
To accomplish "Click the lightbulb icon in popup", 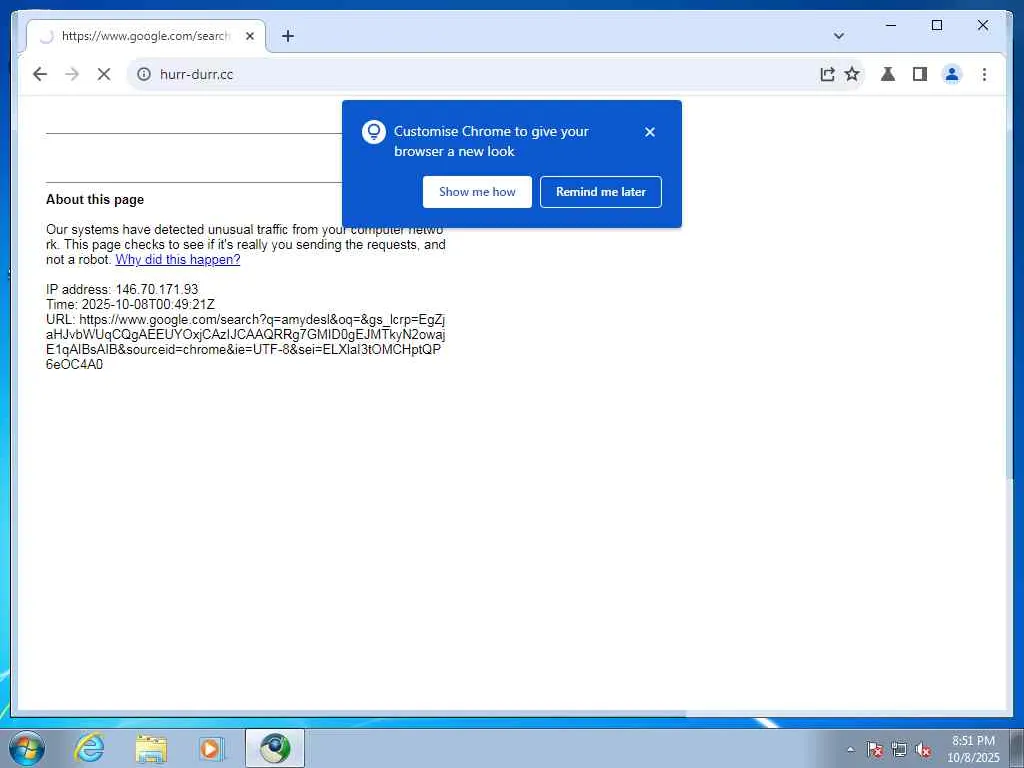I will click(x=374, y=132).
